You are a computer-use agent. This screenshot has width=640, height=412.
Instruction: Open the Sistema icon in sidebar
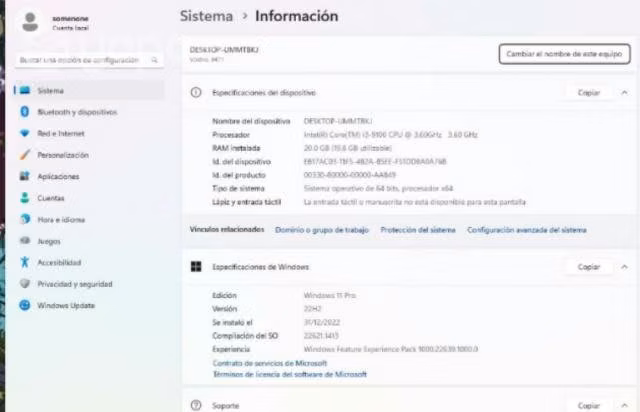25,90
